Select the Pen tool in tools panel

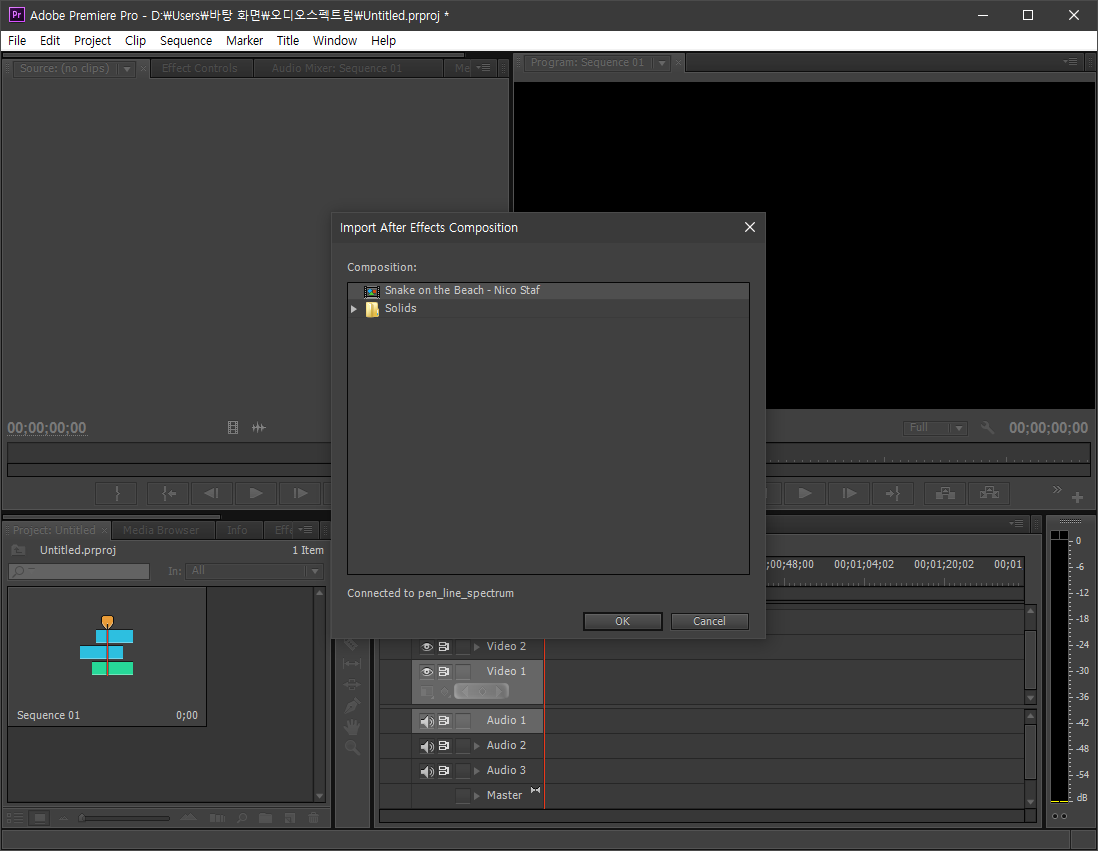click(352, 705)
